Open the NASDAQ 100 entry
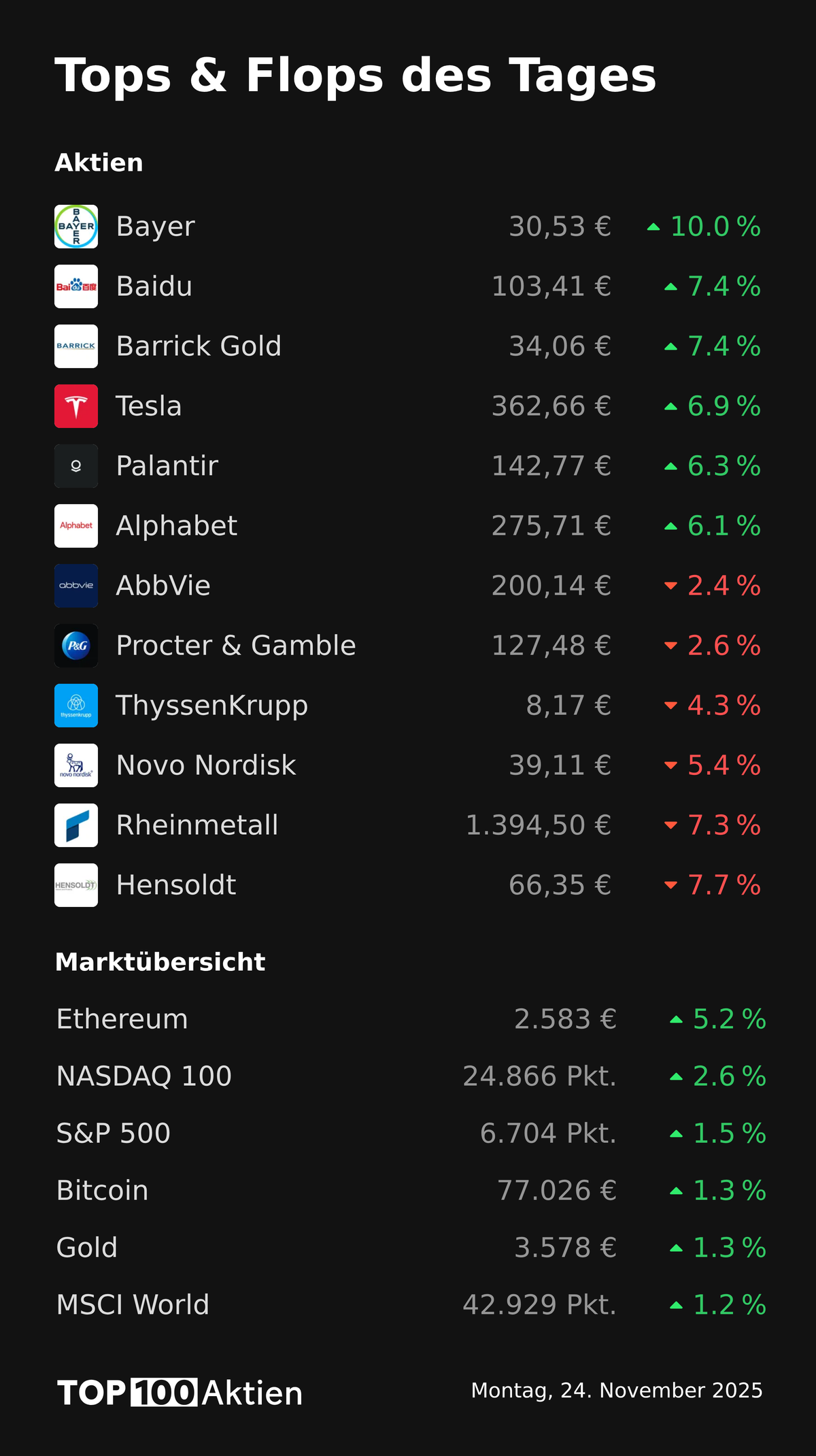The width and height of the screenshot is (816, 1456). pos(144,1076)
